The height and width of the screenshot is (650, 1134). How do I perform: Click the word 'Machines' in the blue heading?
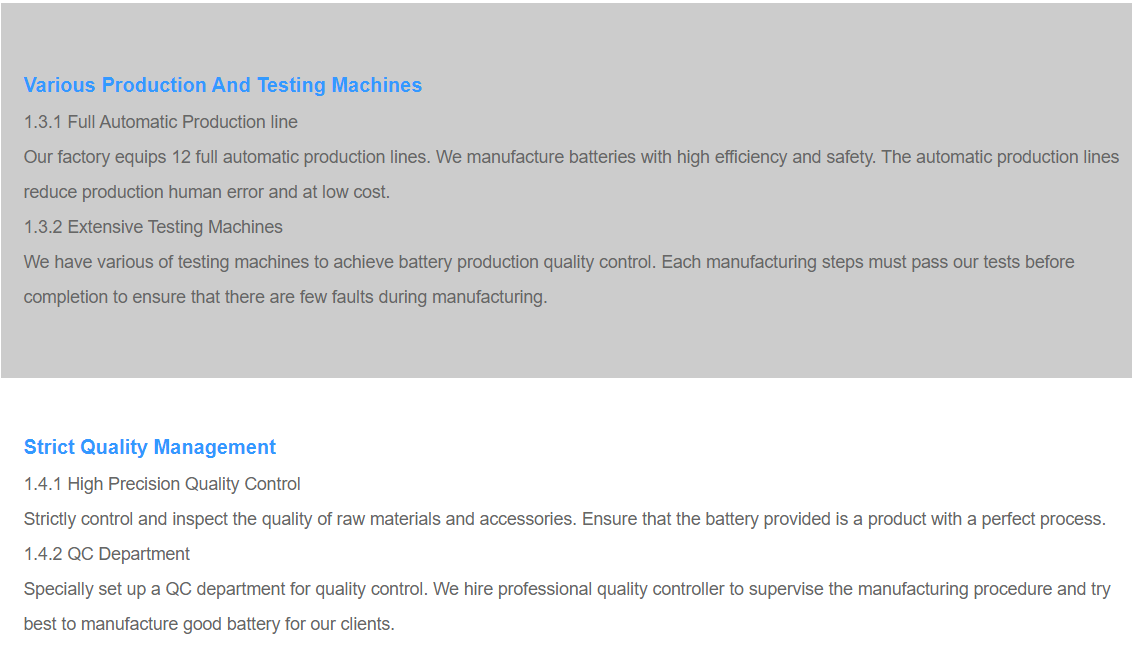coord(377,85)
